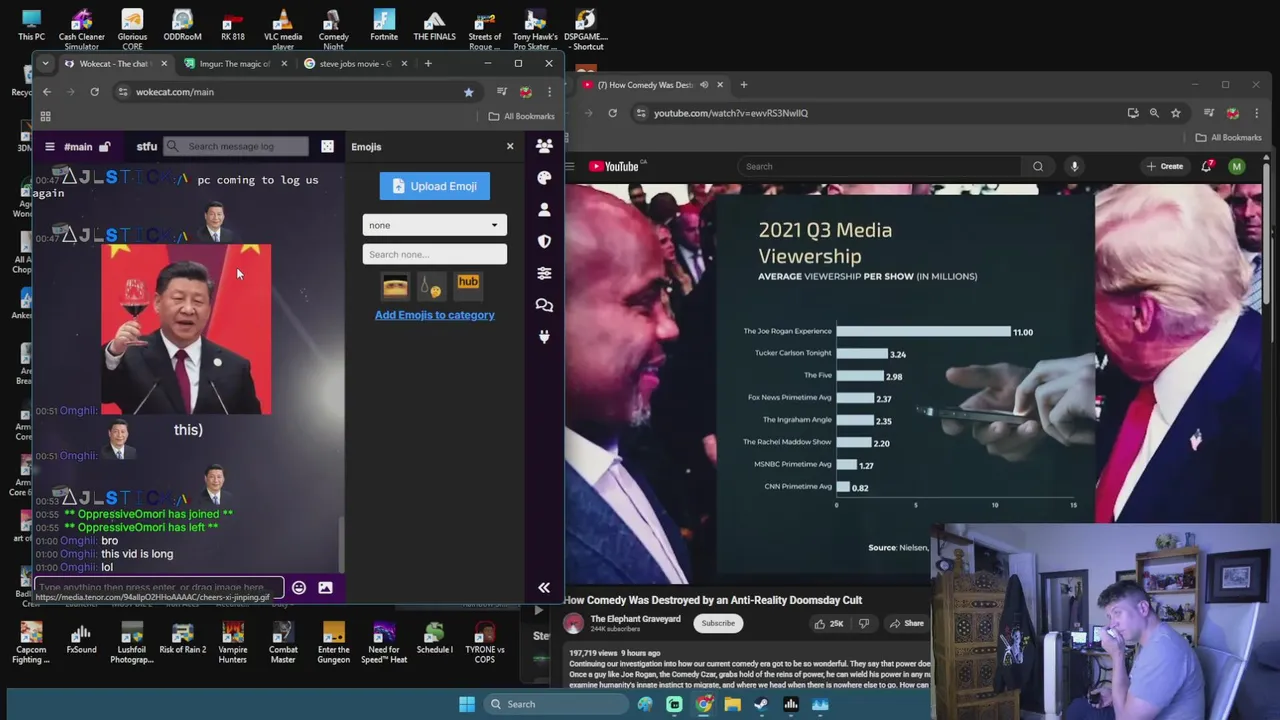Open the chat bubbles sidebar icon
Image resolution: width=1280 pixels, height=720 pixels.
544,305
